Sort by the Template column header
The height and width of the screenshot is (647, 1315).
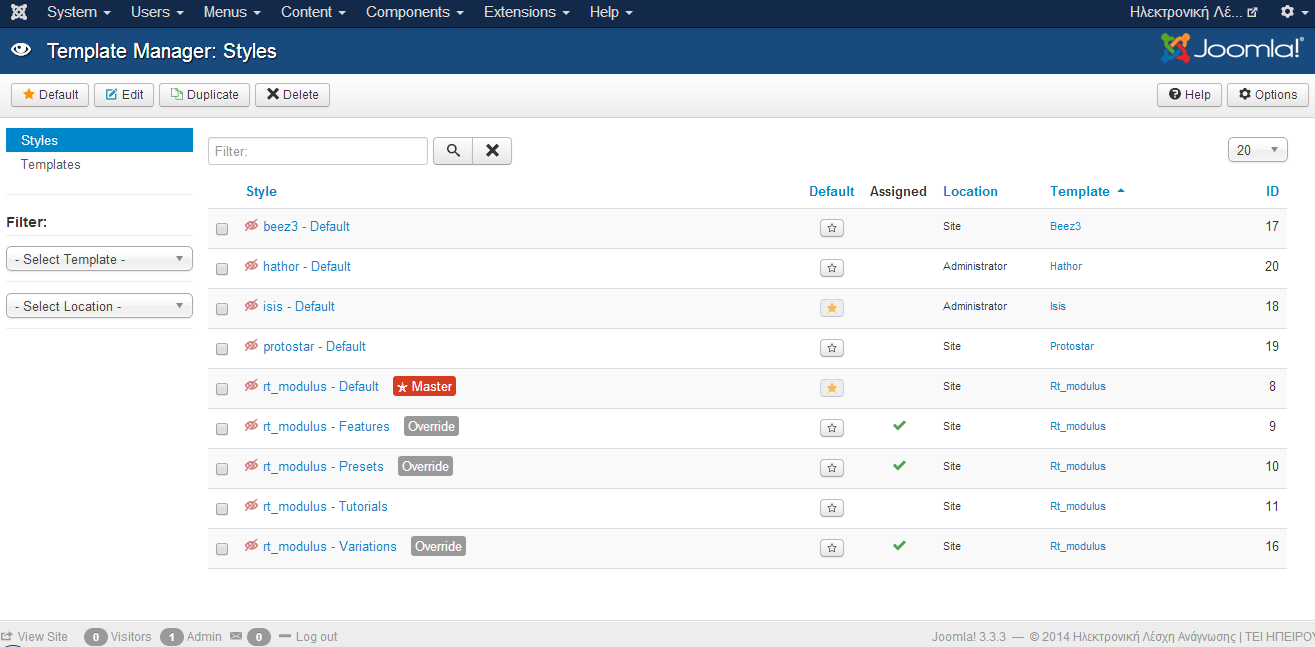coord(1080,191)
